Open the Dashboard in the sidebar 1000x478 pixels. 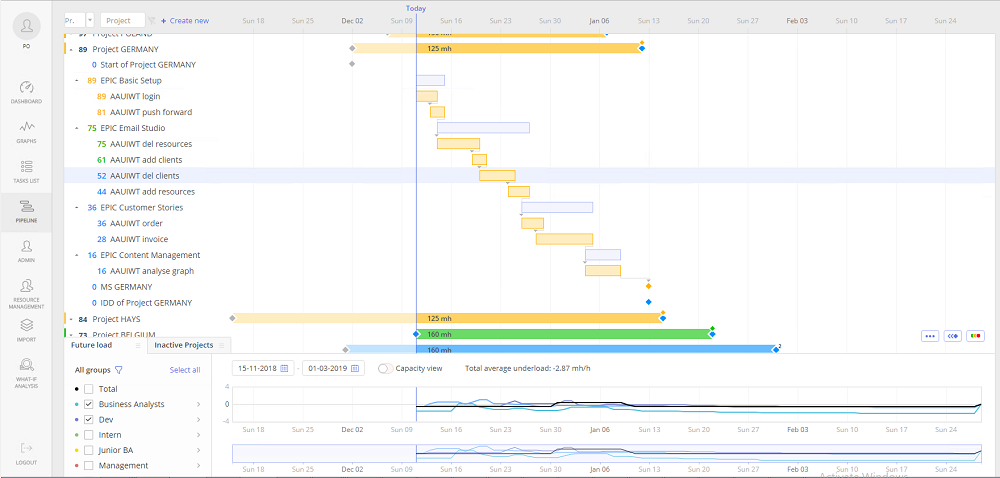click(26, 93)
